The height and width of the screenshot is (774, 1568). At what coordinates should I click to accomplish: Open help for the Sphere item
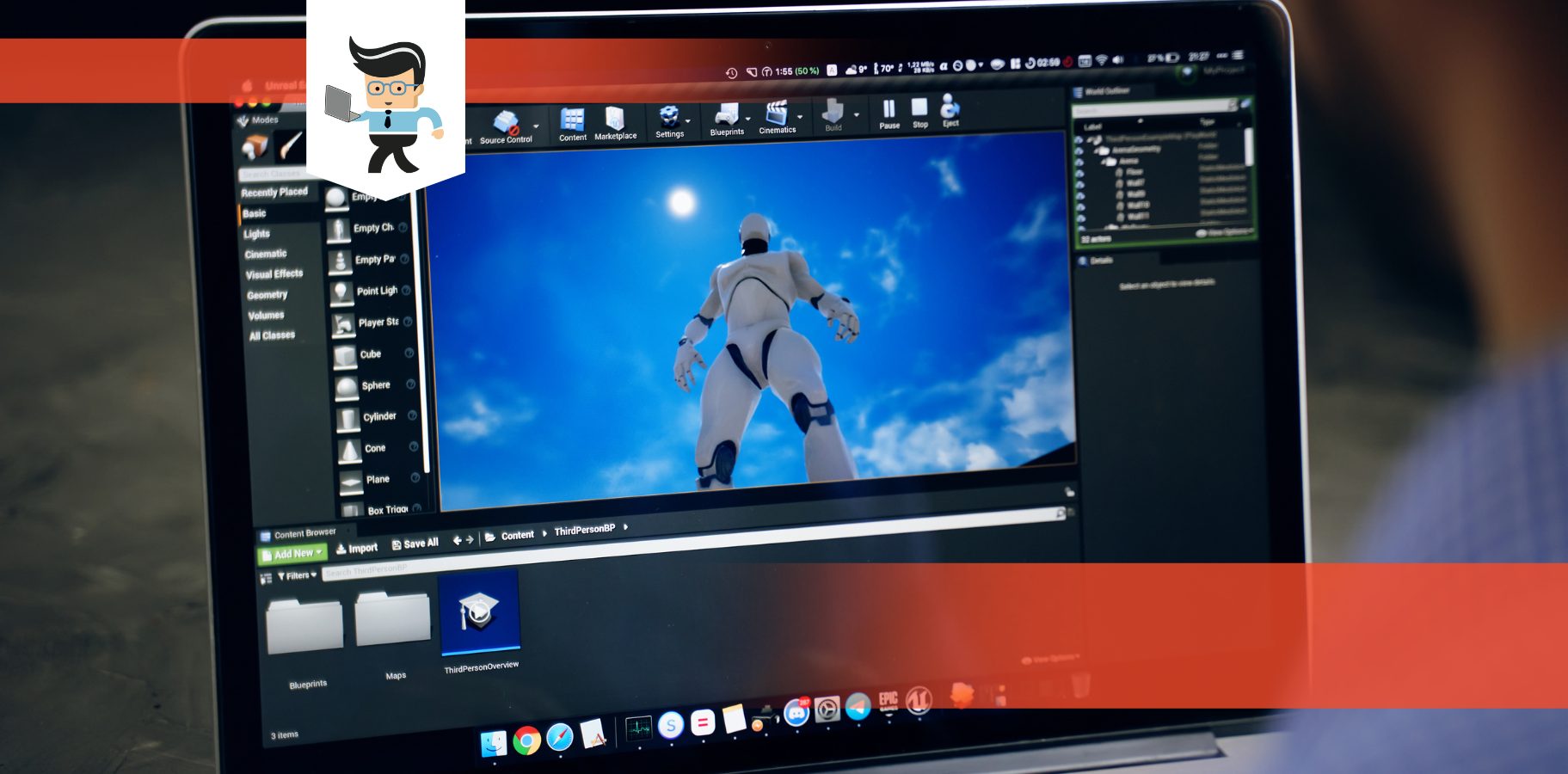[411, 384]
